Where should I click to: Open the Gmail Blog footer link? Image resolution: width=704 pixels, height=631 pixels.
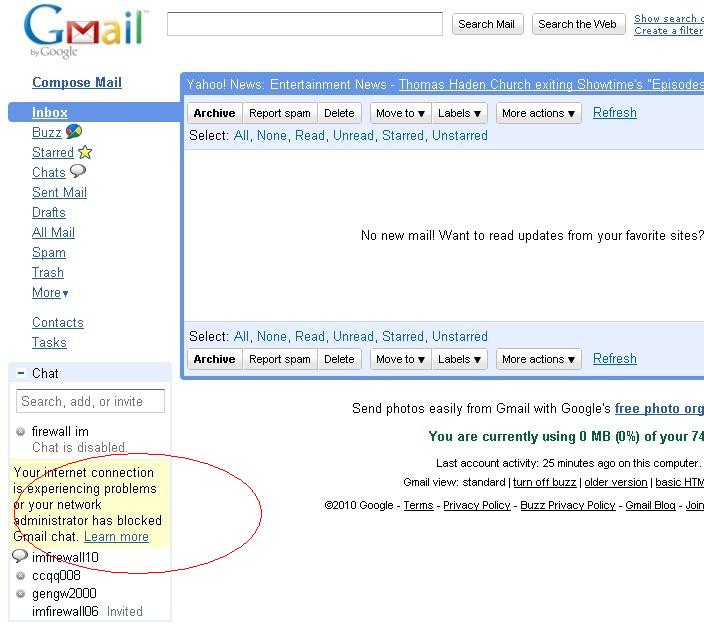[650, 505]
